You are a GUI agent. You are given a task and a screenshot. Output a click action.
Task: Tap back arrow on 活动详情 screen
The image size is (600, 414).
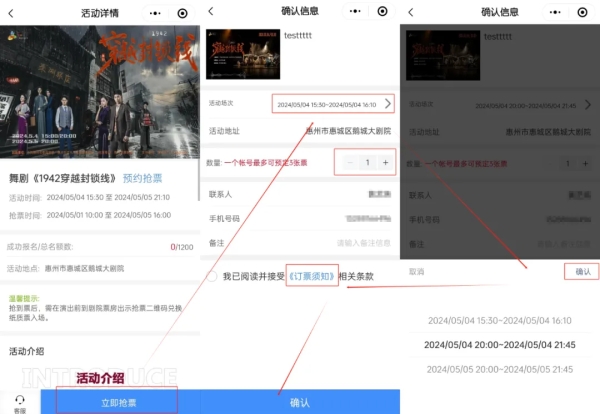click(x=13, y=13)
